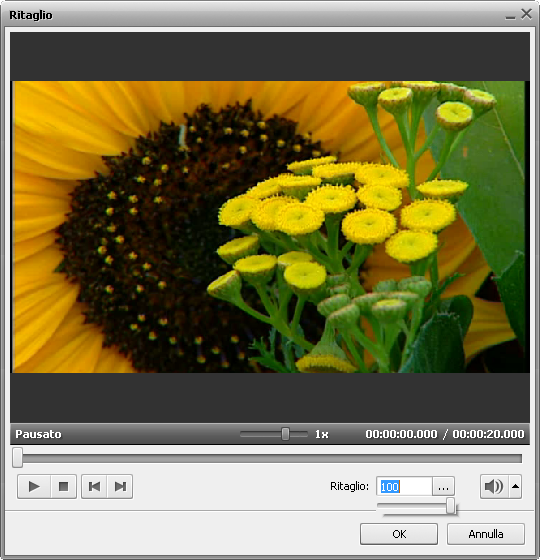540x560 pixels.
Task: Click the playback speed slider handle
Action: click(x=285, y=434)
